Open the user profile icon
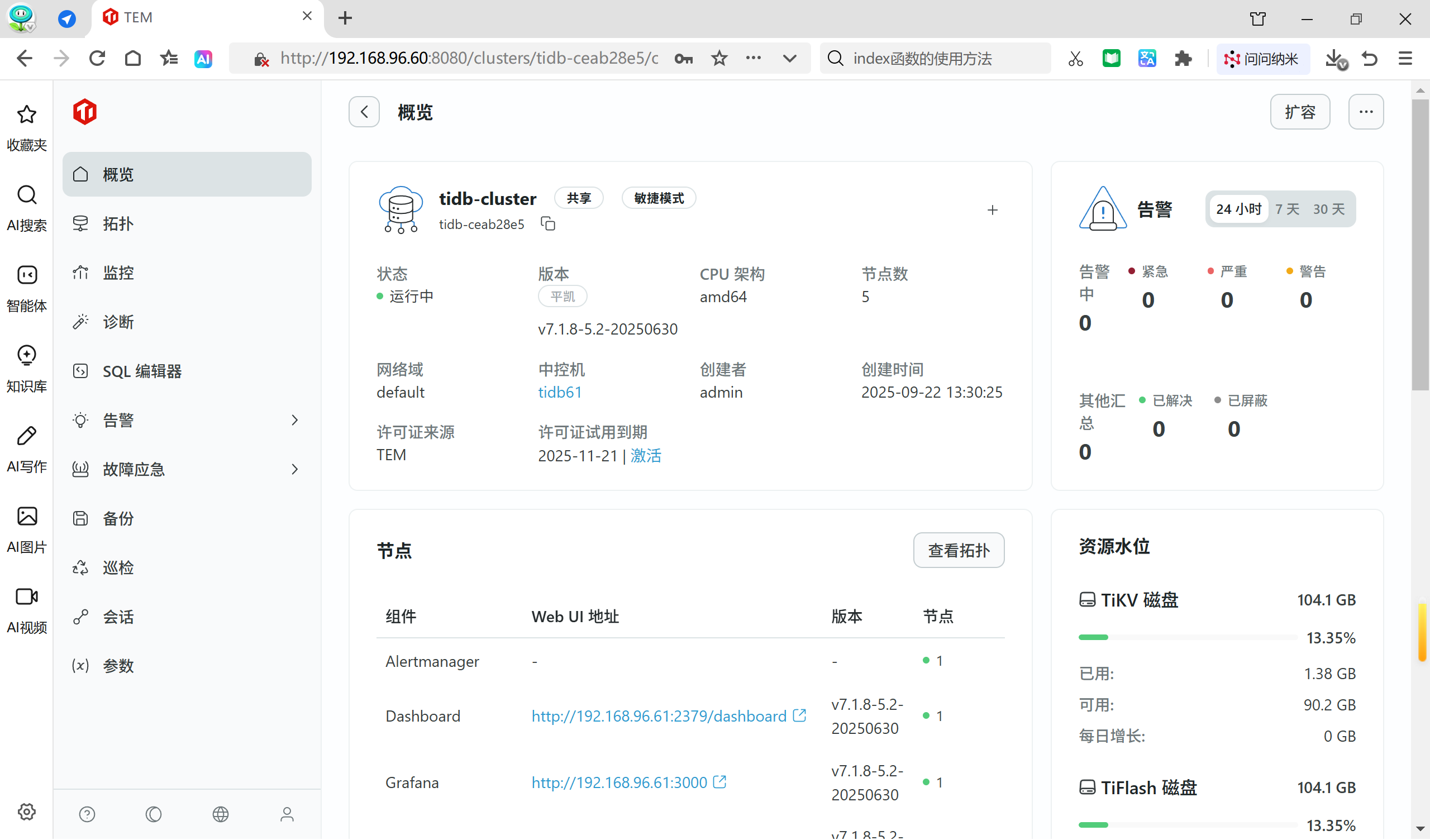 click(x=287, y=815)
